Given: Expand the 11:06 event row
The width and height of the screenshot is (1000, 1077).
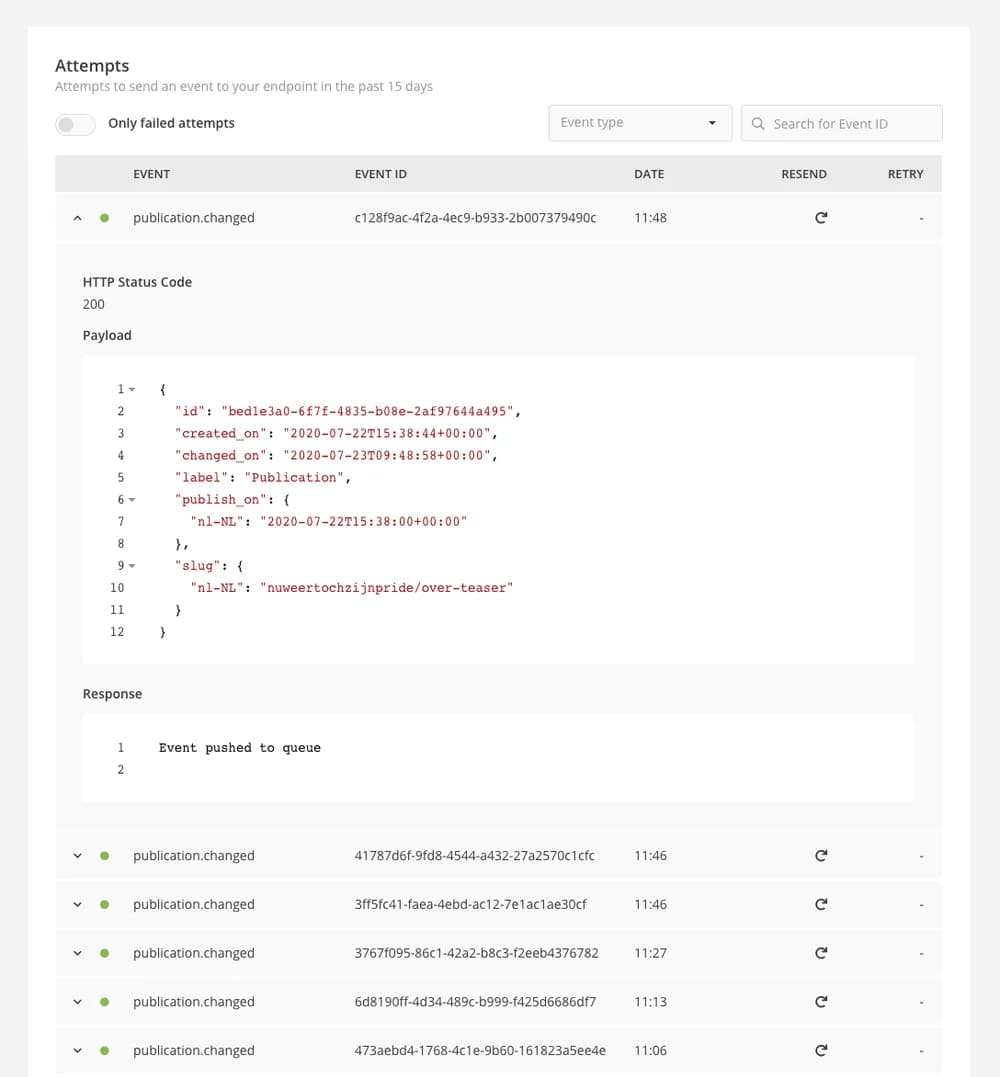Looking at the screenshot, I should pos(78,1051).
